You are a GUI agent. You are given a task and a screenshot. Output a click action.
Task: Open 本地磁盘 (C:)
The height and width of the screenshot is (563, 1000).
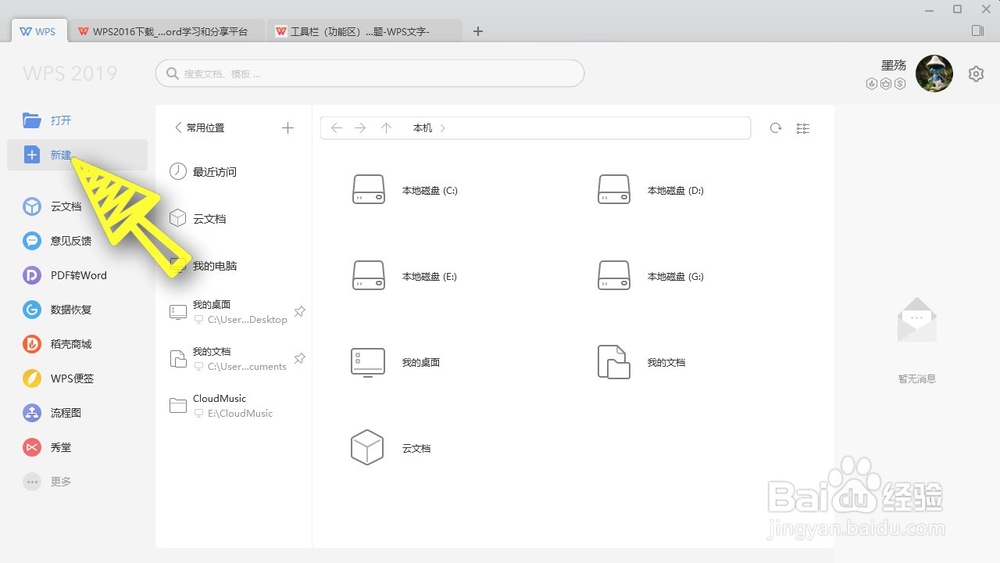[405, 190]
